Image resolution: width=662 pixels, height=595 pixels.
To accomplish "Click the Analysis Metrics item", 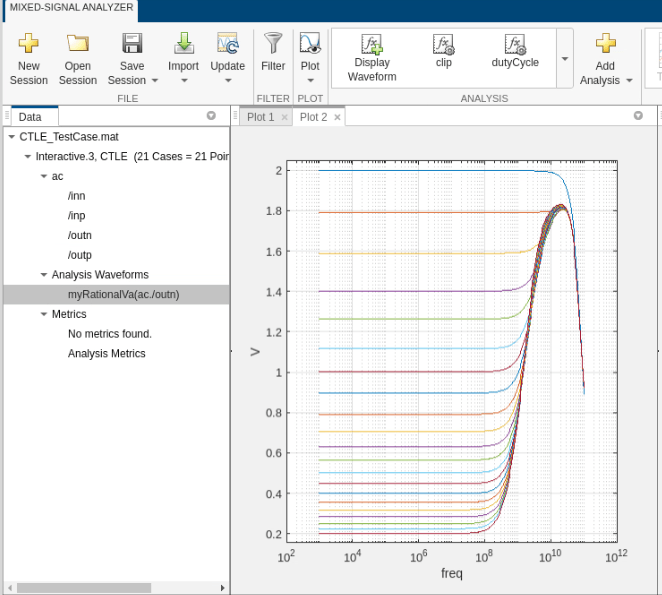I will (x=106, y=354).
